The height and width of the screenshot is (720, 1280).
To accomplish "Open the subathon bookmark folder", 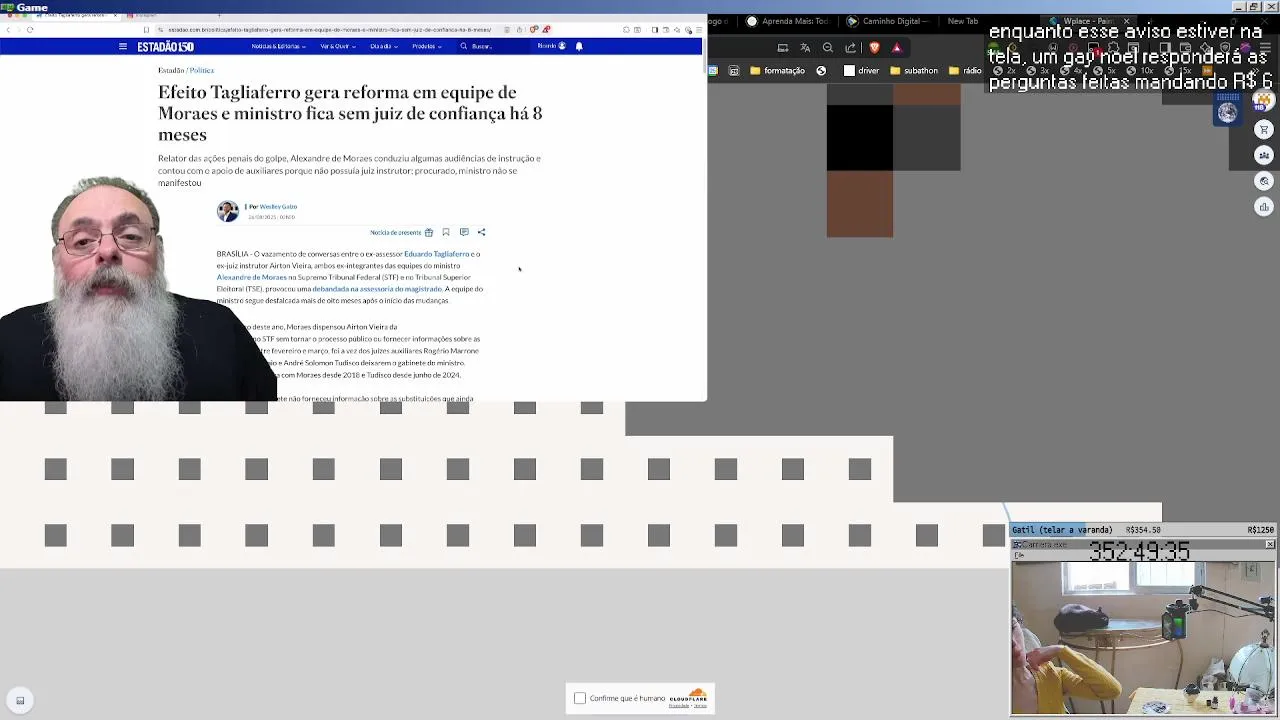I will pos(914,71).
